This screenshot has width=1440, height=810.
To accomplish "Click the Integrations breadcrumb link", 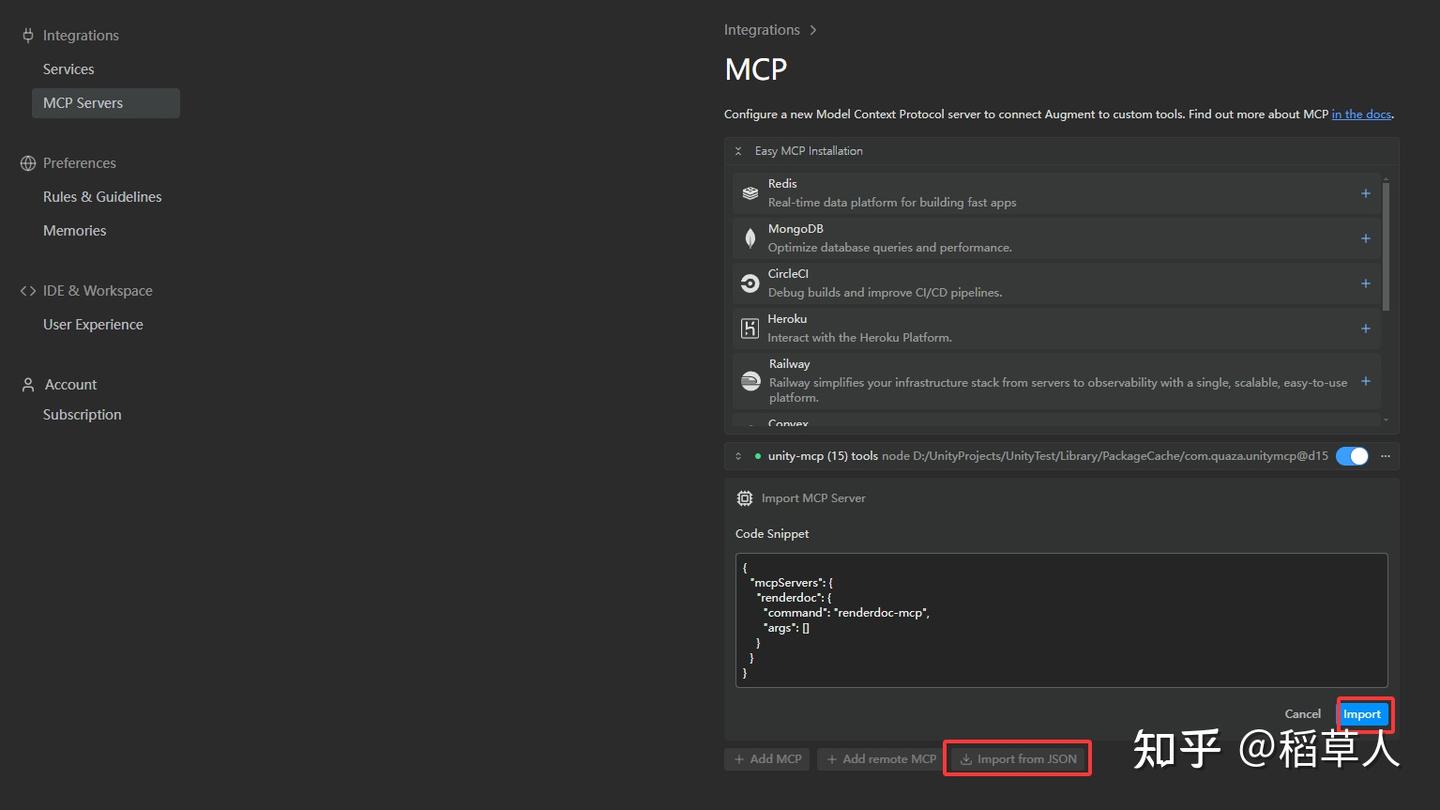I will [x=762, y=30].
